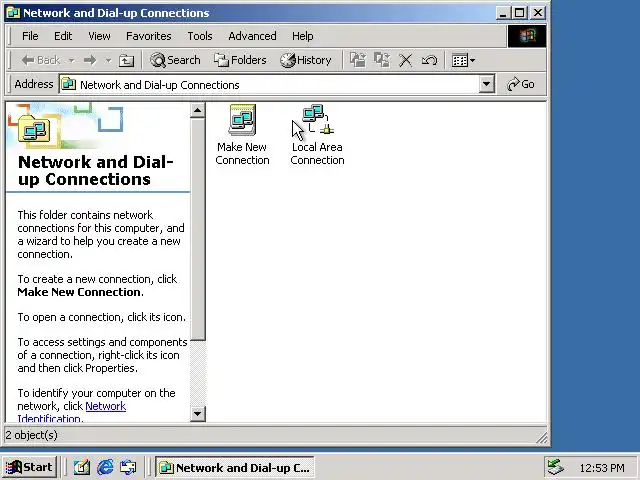
Task: Open the Help menu
Action: [x=302, y=36]
